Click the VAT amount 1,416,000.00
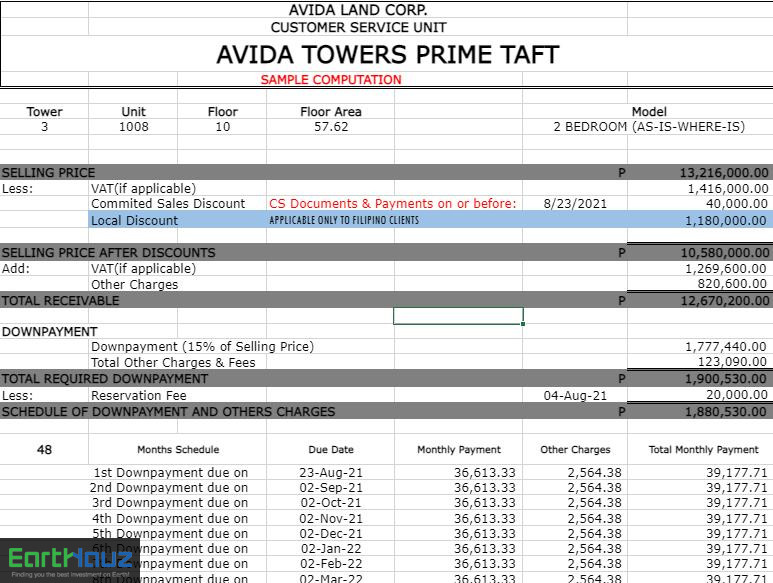Screen dimensions: 773x583 pyautogui.click(x=728, y=188)
